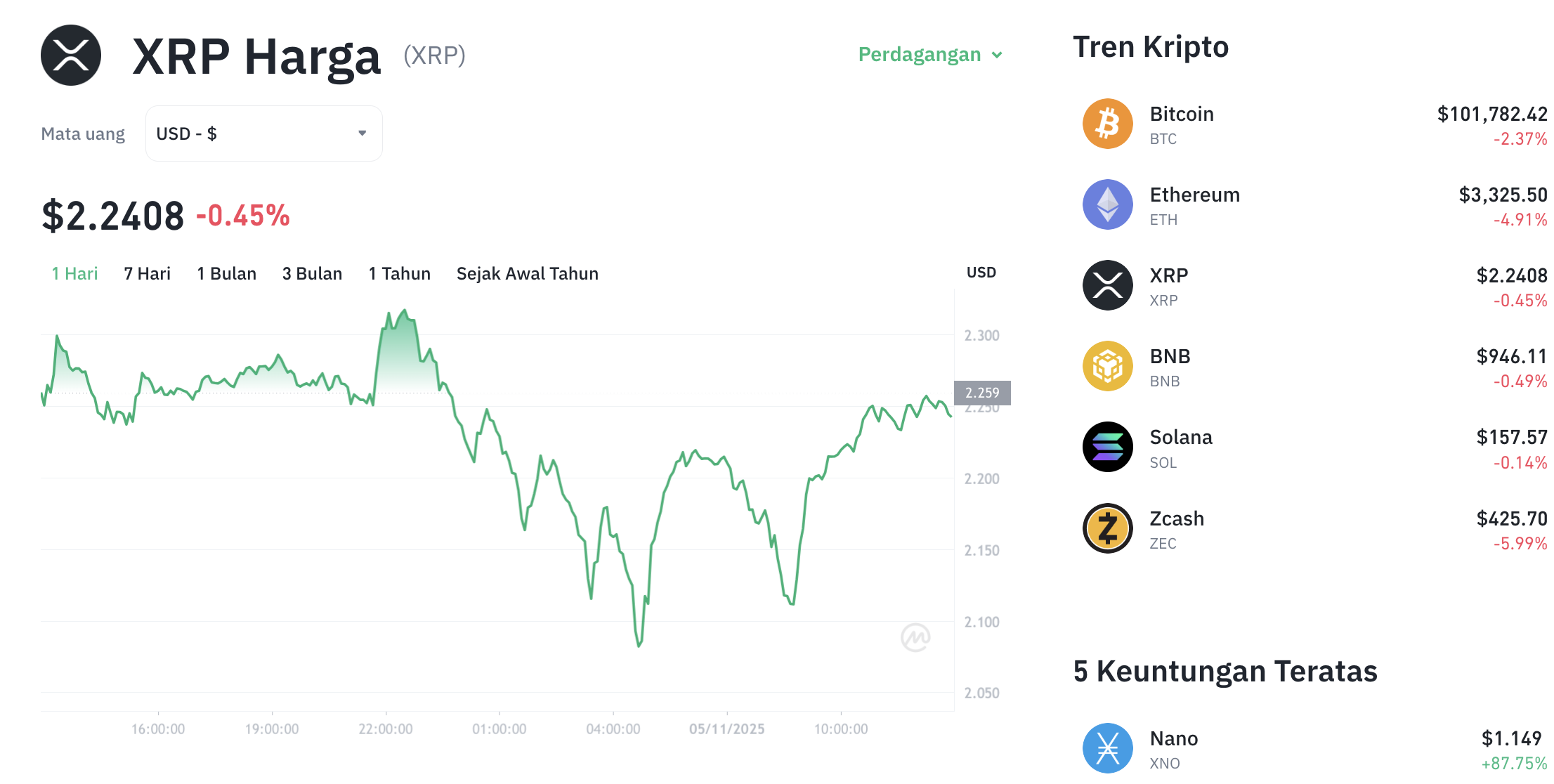Click the CoinMarketCap watermark on the chart

pos(915,638)
